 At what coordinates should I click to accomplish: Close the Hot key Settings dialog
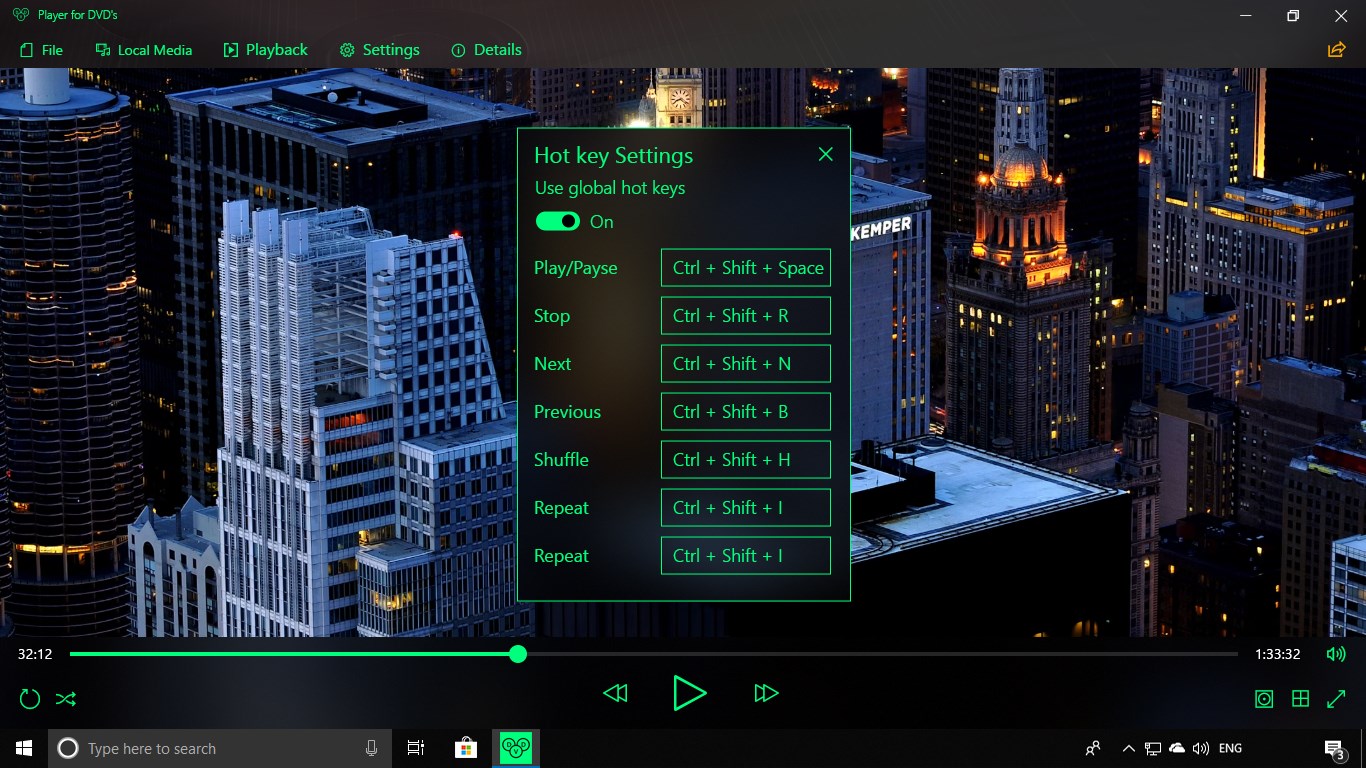click(825, 154)
